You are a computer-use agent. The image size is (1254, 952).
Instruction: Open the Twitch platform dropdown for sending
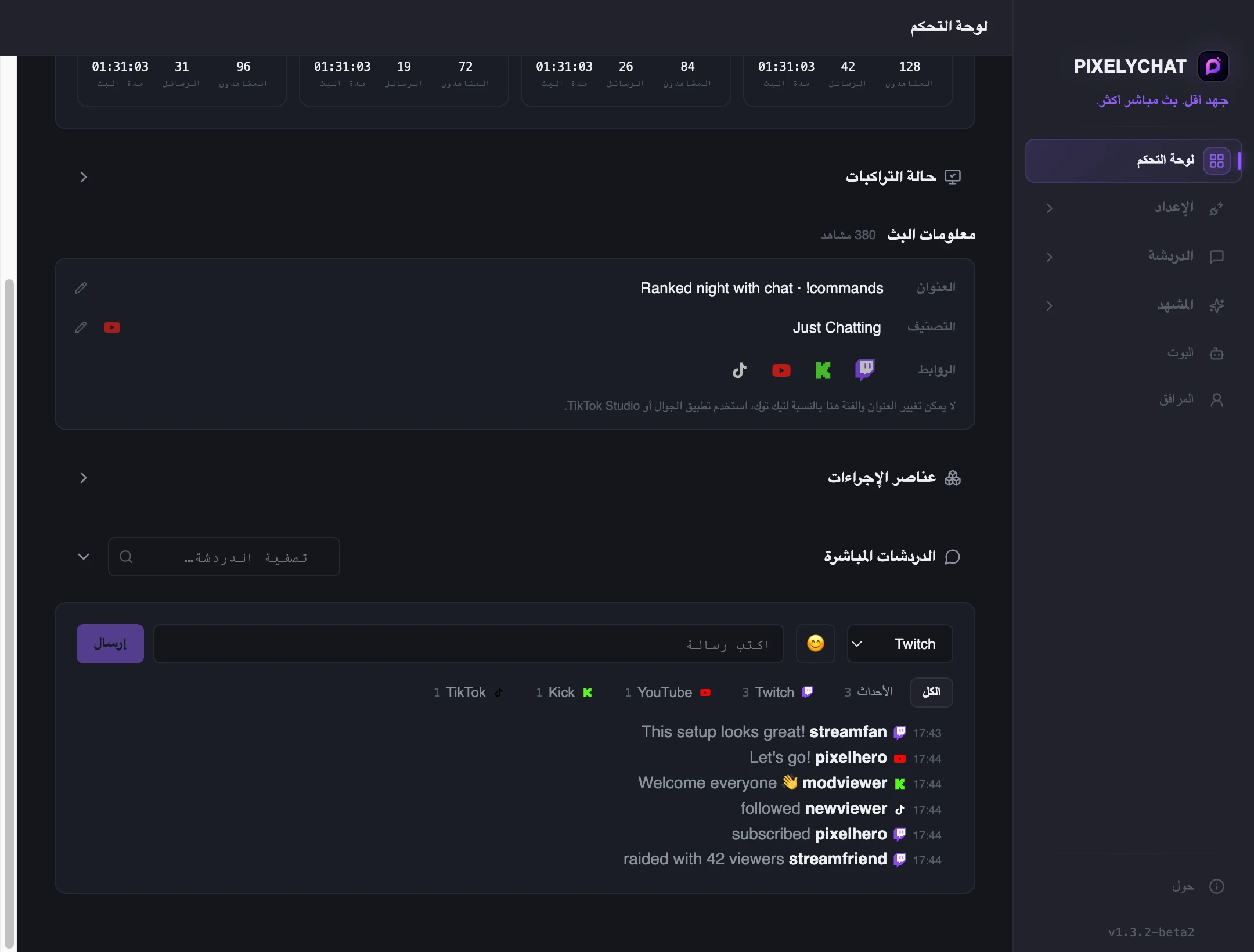900,644
